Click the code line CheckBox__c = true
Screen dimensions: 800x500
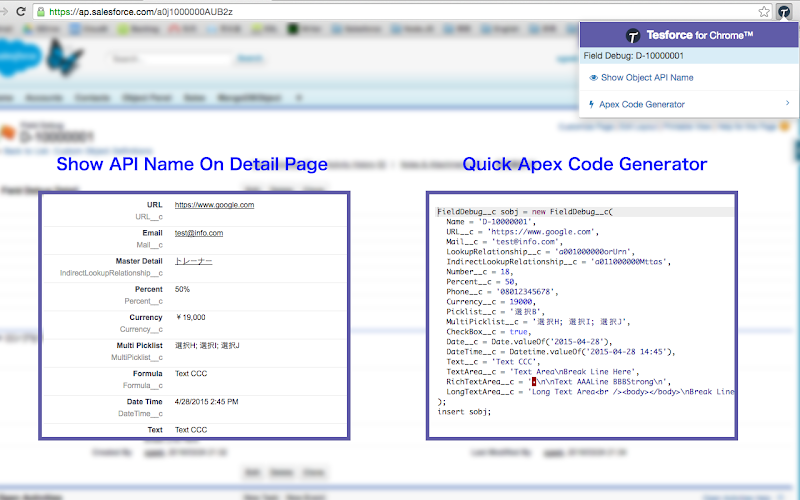pyautogui.click(x=489, y=332)
